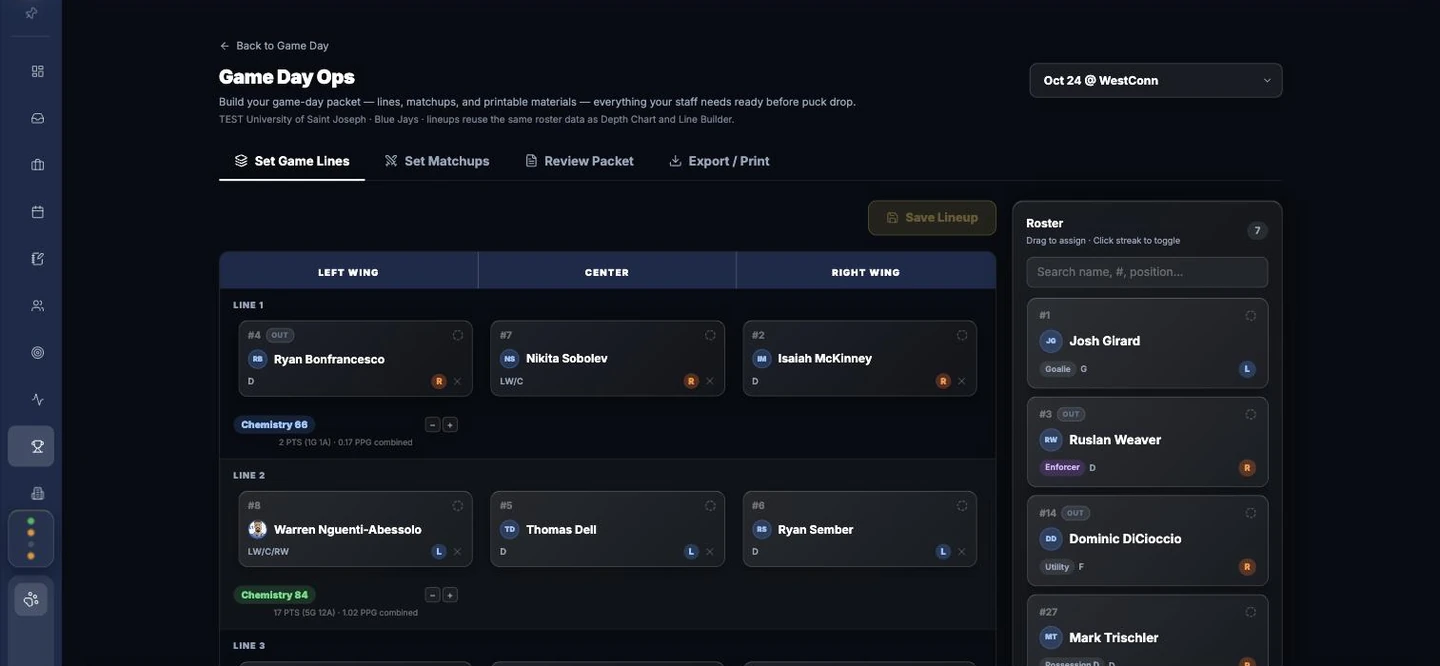The height and width of the screenshot is (666, 1440).
Task: Open the briefcase icon in sidebar
Action: click(38, 165)
